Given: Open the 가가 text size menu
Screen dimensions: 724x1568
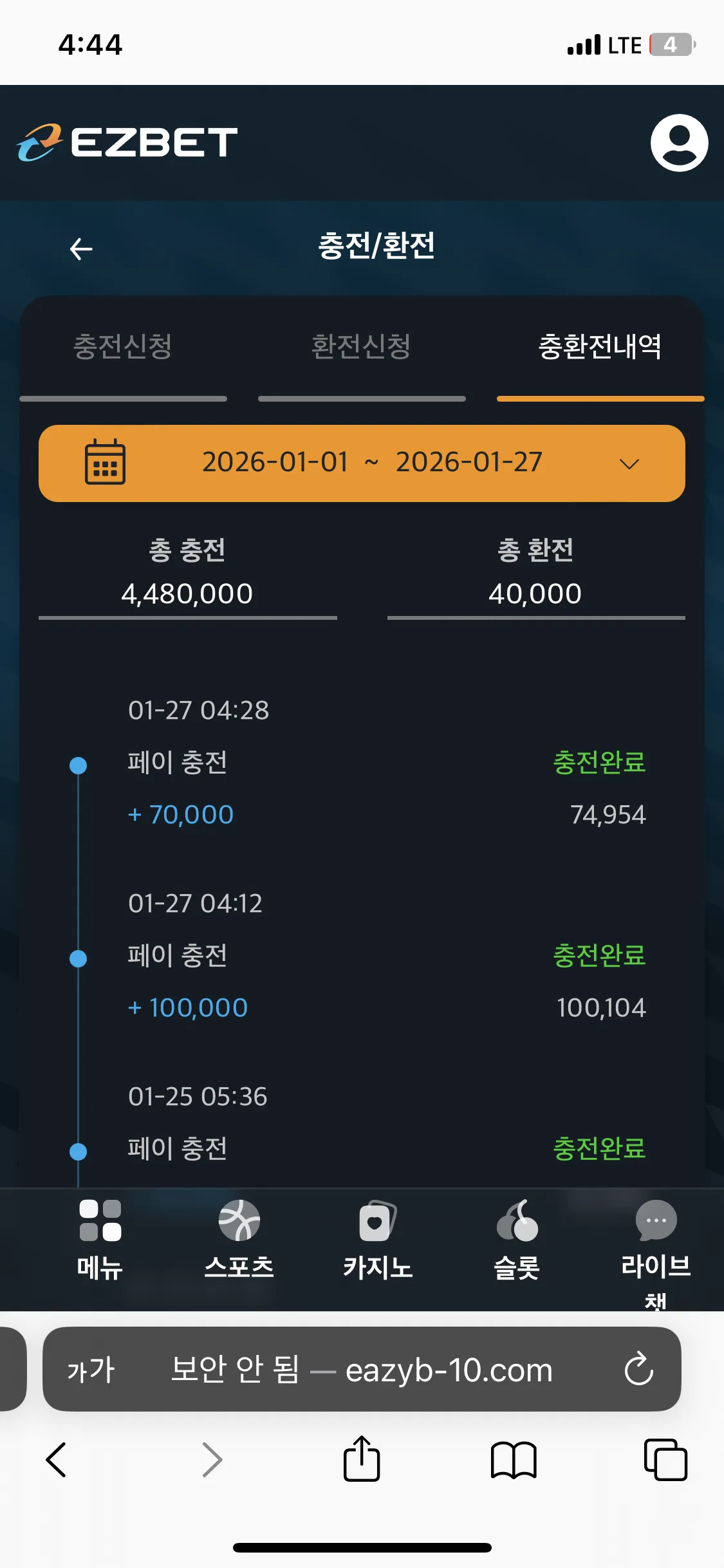Looking at the screenshot, I should click(91, 1370).
